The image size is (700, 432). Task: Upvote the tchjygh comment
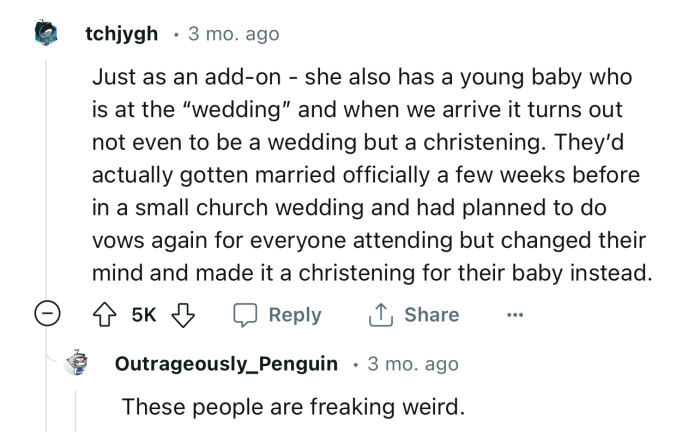coord(103,315)
